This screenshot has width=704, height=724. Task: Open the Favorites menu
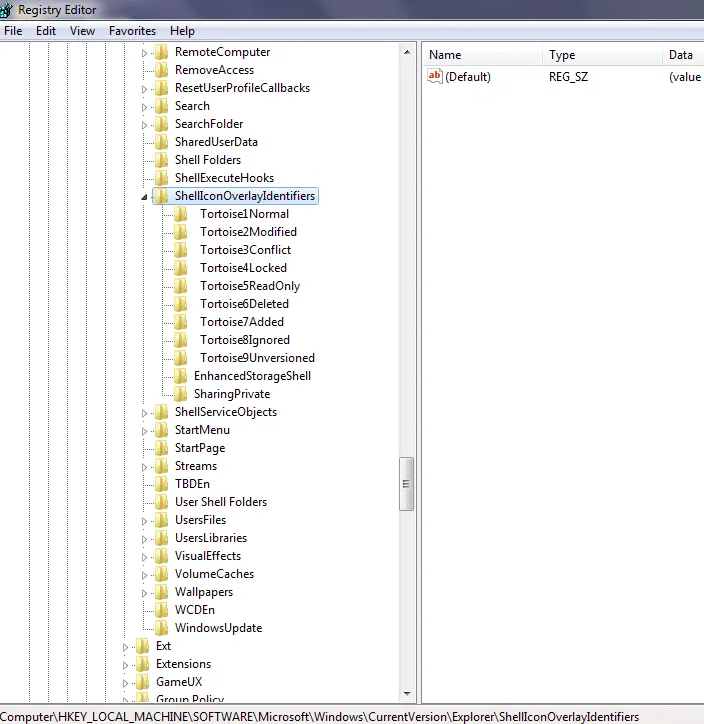pyautogui.click(x=132, y=31)
